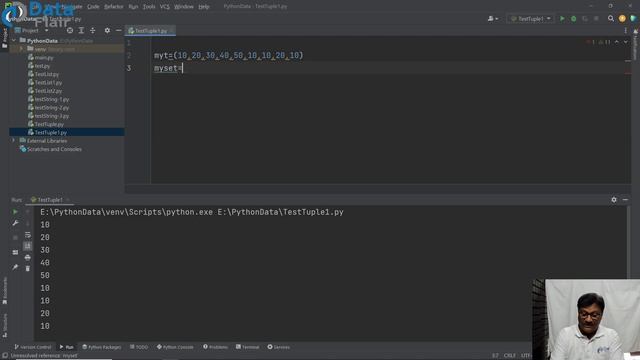Toggle the Project side tool button
This screenshot has width=640, height=360.
point(4,38)
